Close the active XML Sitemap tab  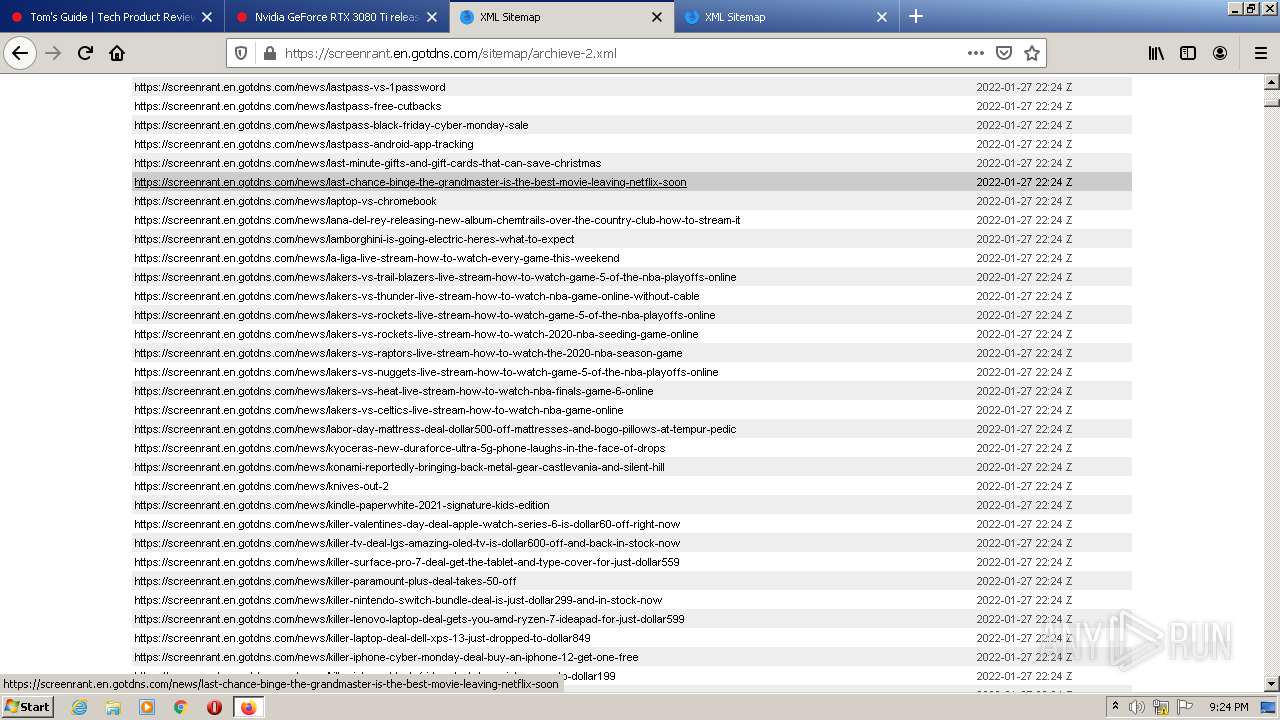[657, 17]
